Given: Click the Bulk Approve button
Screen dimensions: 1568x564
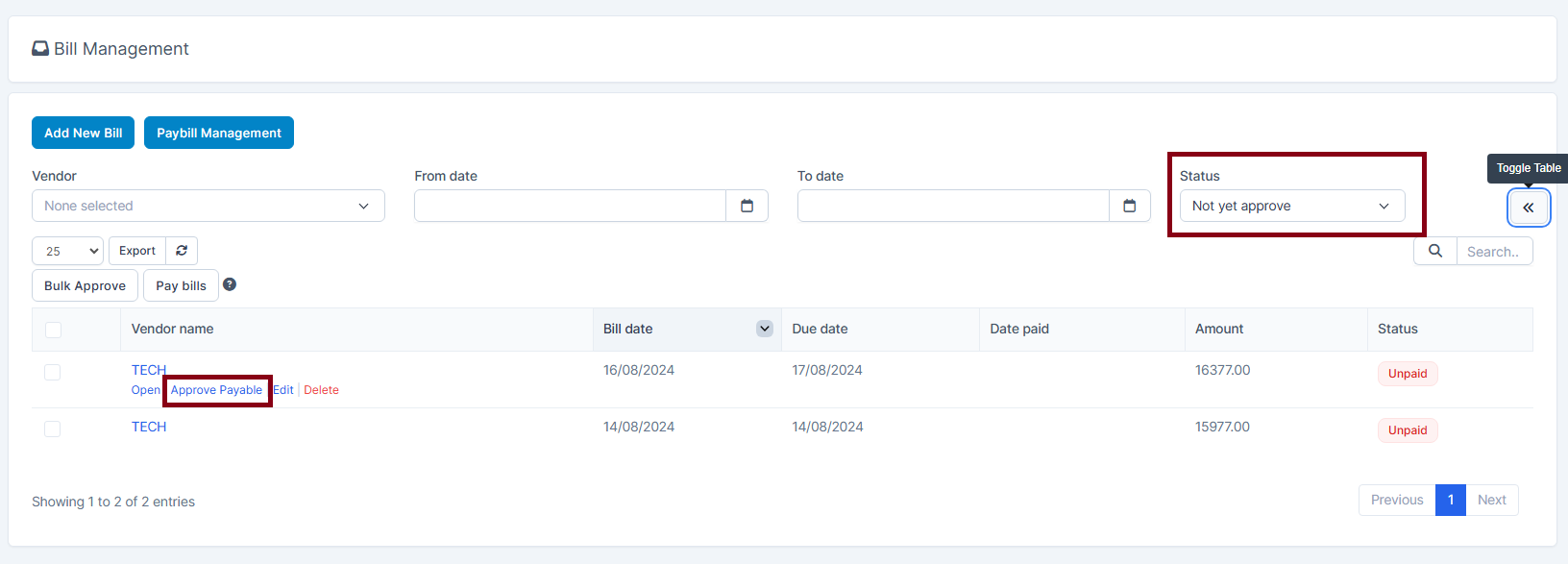Looking at the screenshot, I should [x=85, y=285].
